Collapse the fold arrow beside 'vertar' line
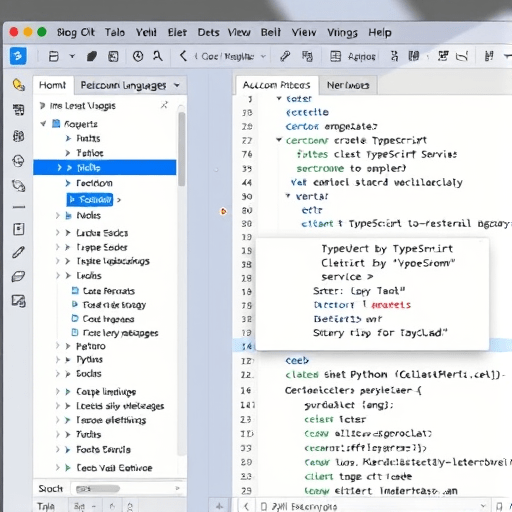This screenshot has width=512, height=512. (x=288, y=196)
